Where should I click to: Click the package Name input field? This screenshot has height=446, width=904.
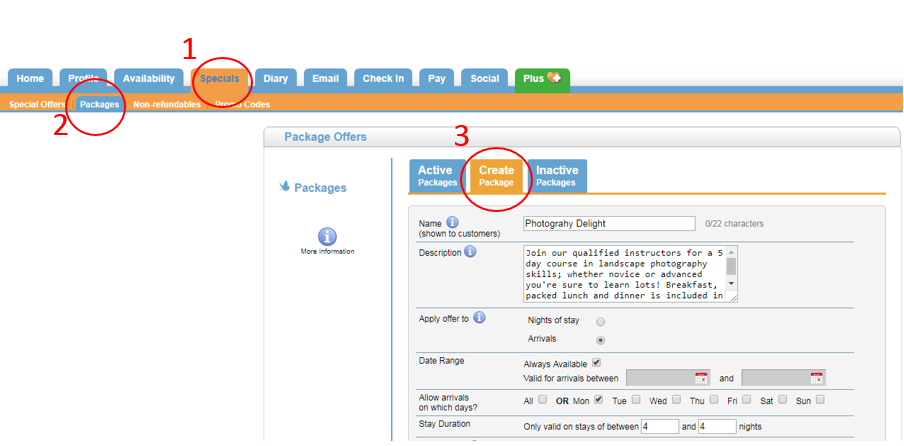(608, 223)
